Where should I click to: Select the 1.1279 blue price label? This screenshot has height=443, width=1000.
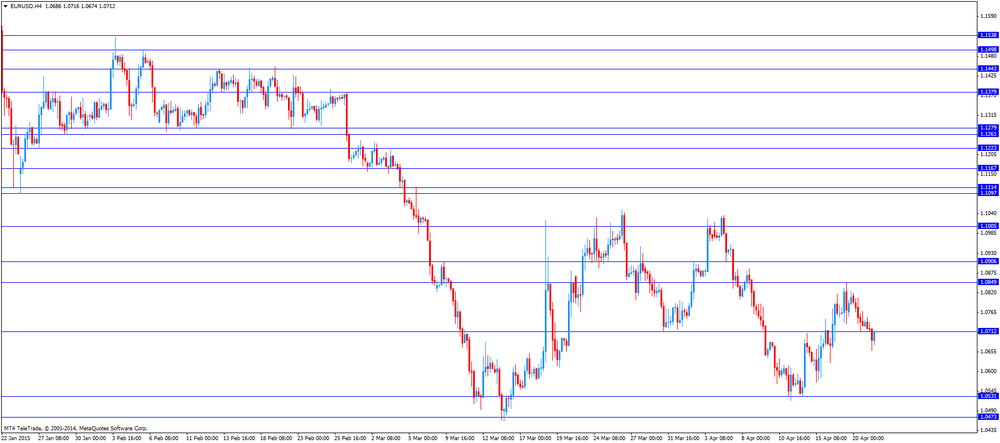tap(987, 128)
